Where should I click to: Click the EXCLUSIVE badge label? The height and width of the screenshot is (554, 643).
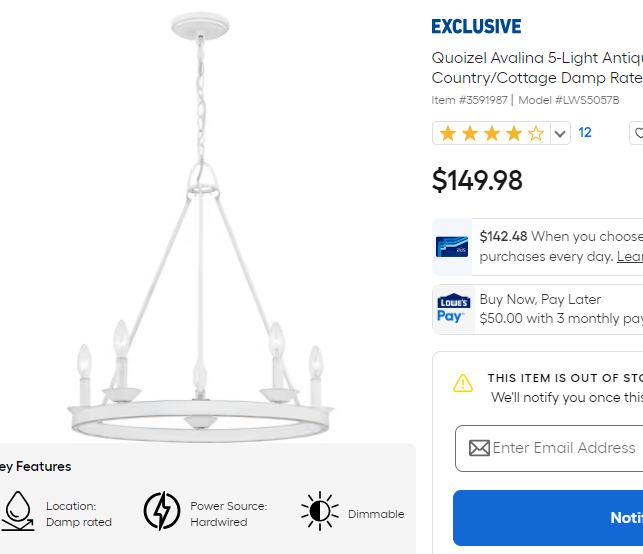pos(476,27)
